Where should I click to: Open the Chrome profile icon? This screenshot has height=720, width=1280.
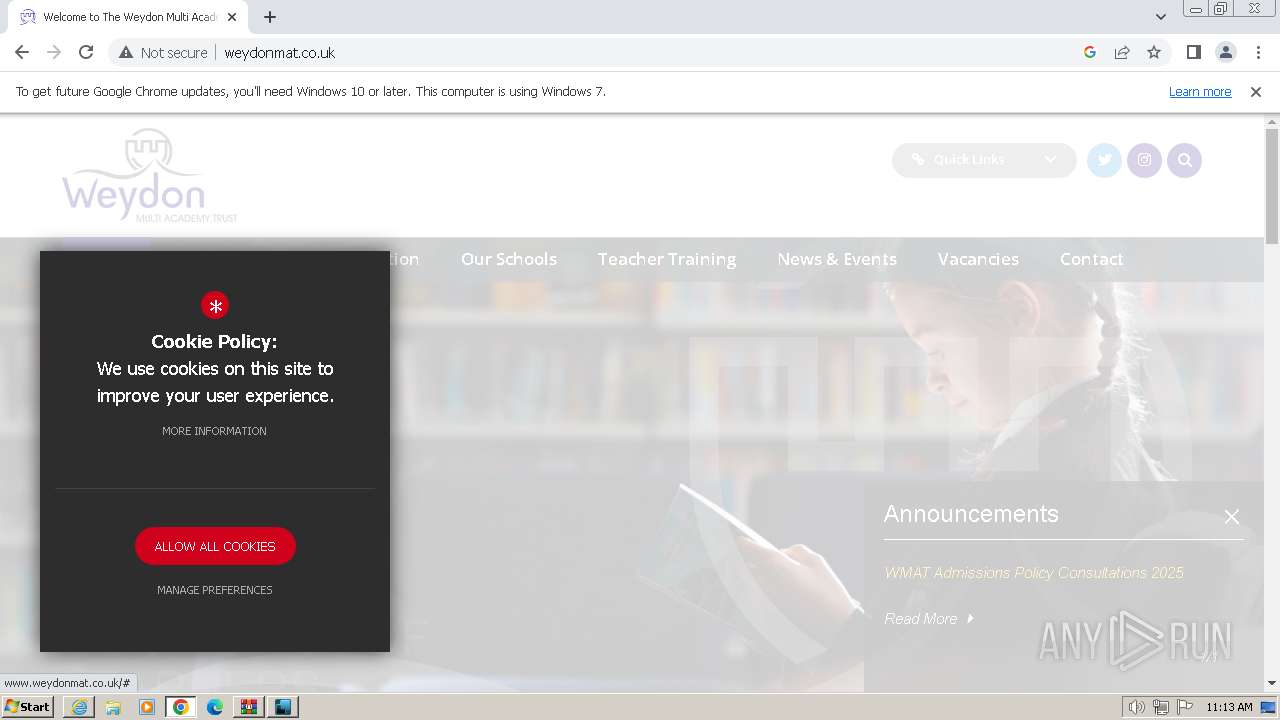(x=1225, y=52)
